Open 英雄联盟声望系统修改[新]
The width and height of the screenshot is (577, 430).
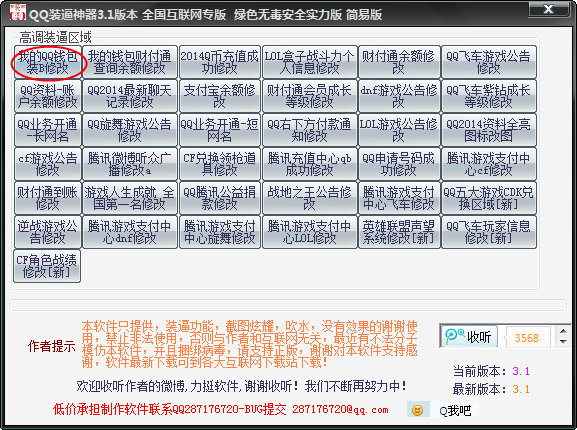[399, 232]
